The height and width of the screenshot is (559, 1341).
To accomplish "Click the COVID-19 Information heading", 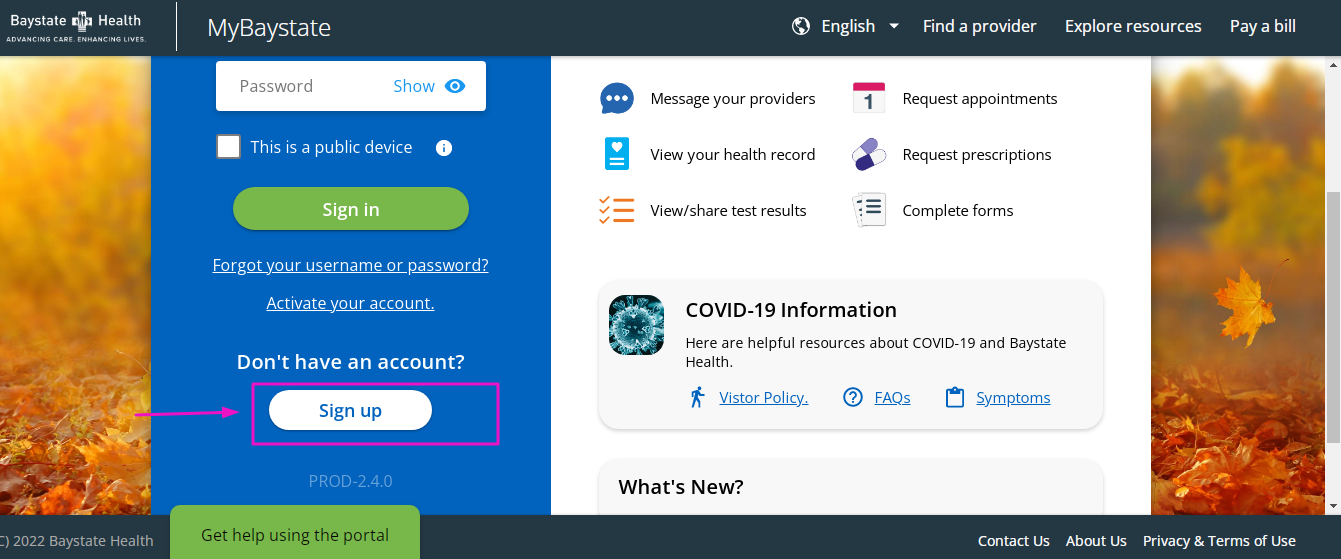I will [791, 310].
